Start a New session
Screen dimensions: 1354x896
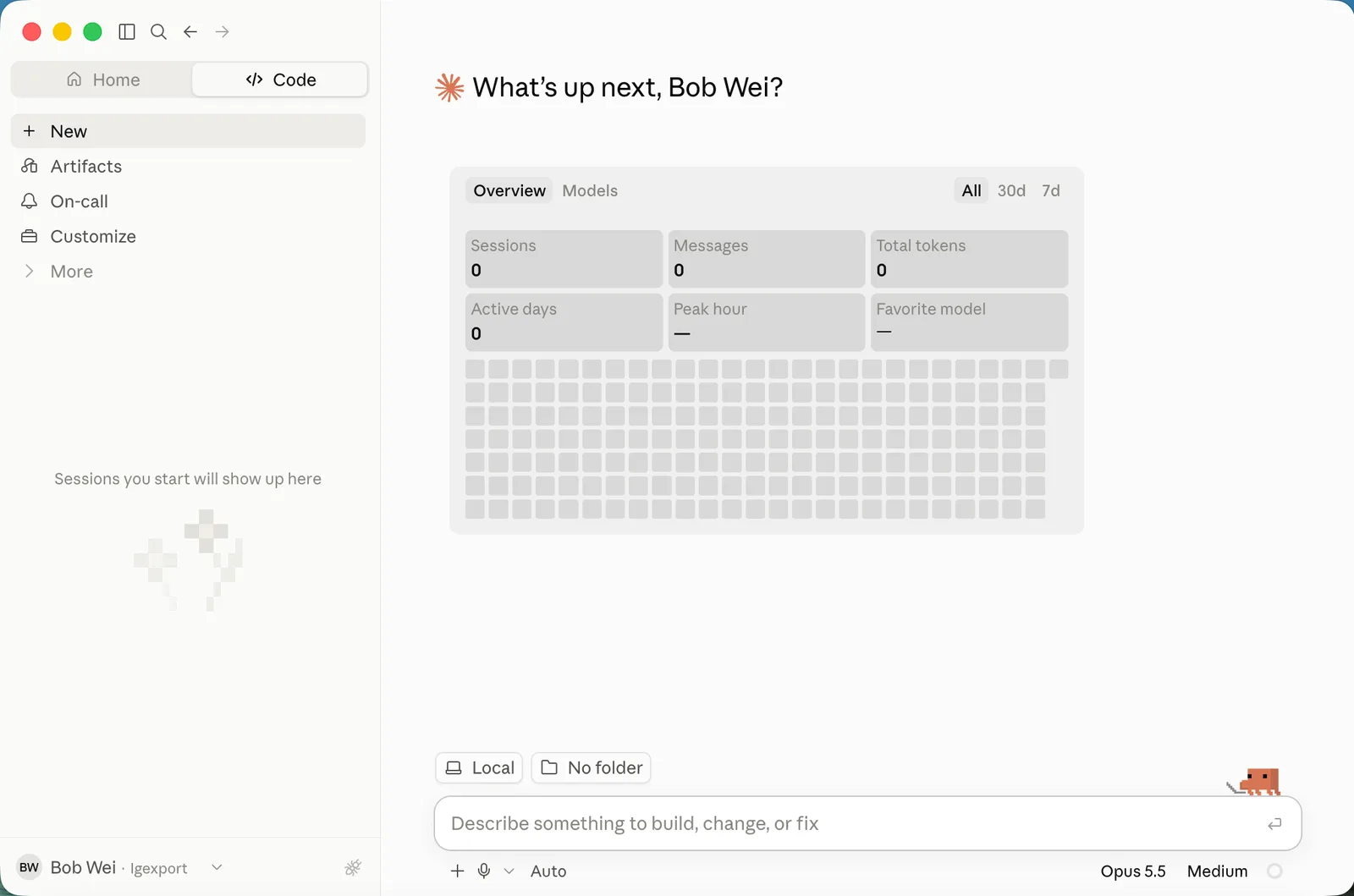pos(188,131)
